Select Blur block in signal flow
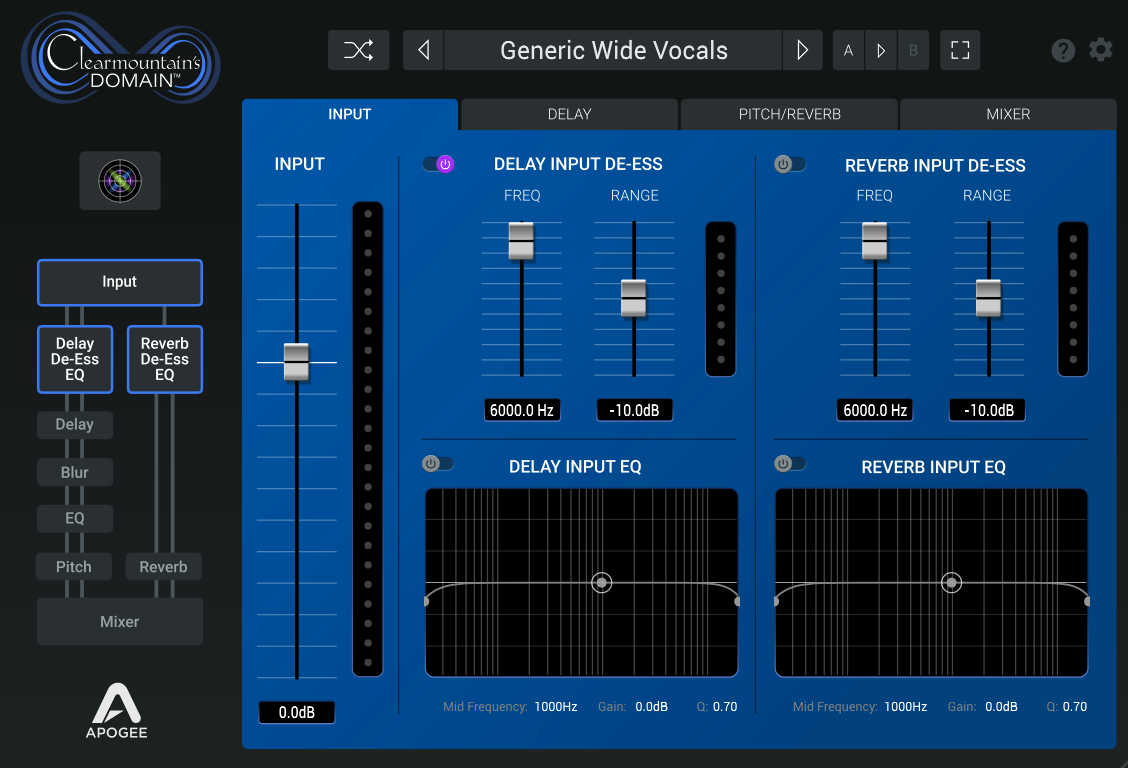Screen dimensions: 1128x768 (75, 472)
